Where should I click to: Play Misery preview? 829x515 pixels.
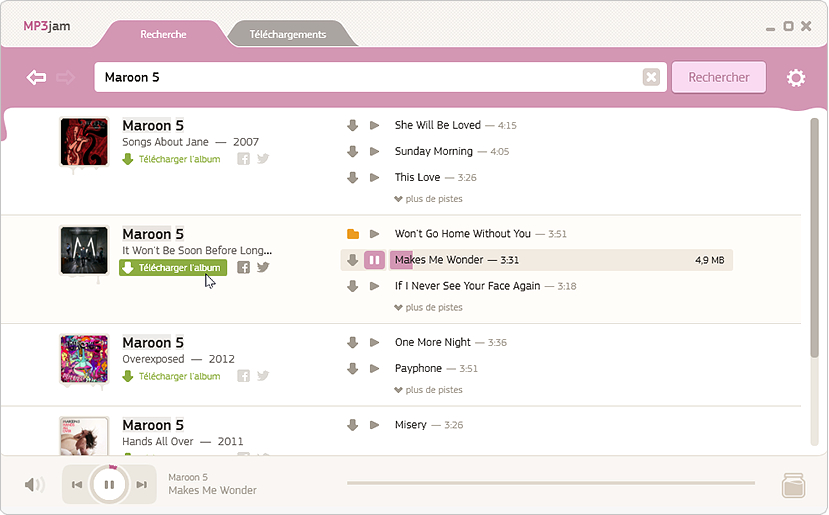374,425
